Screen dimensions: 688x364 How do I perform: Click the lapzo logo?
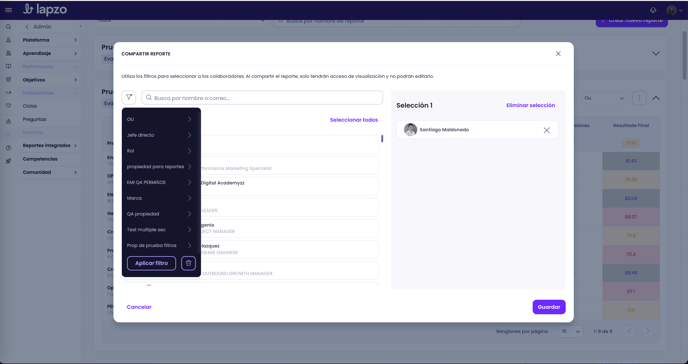45,9
